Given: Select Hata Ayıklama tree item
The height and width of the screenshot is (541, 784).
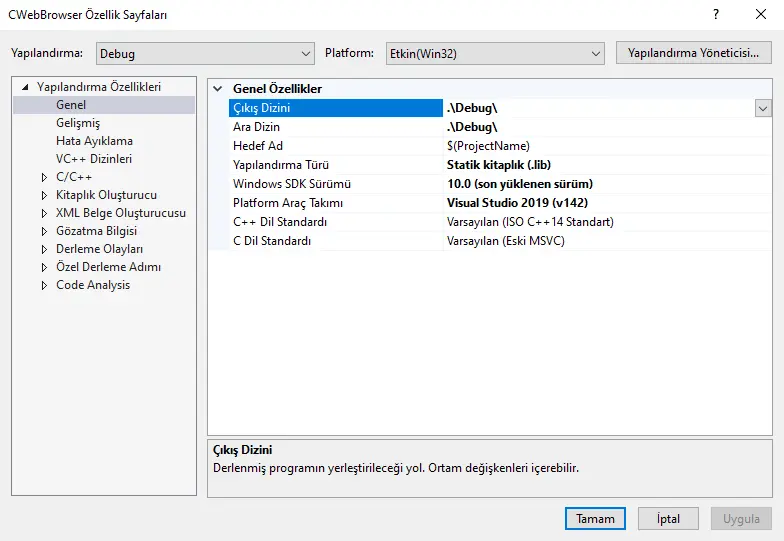Looking at the screenshot, I should point(94,141).
